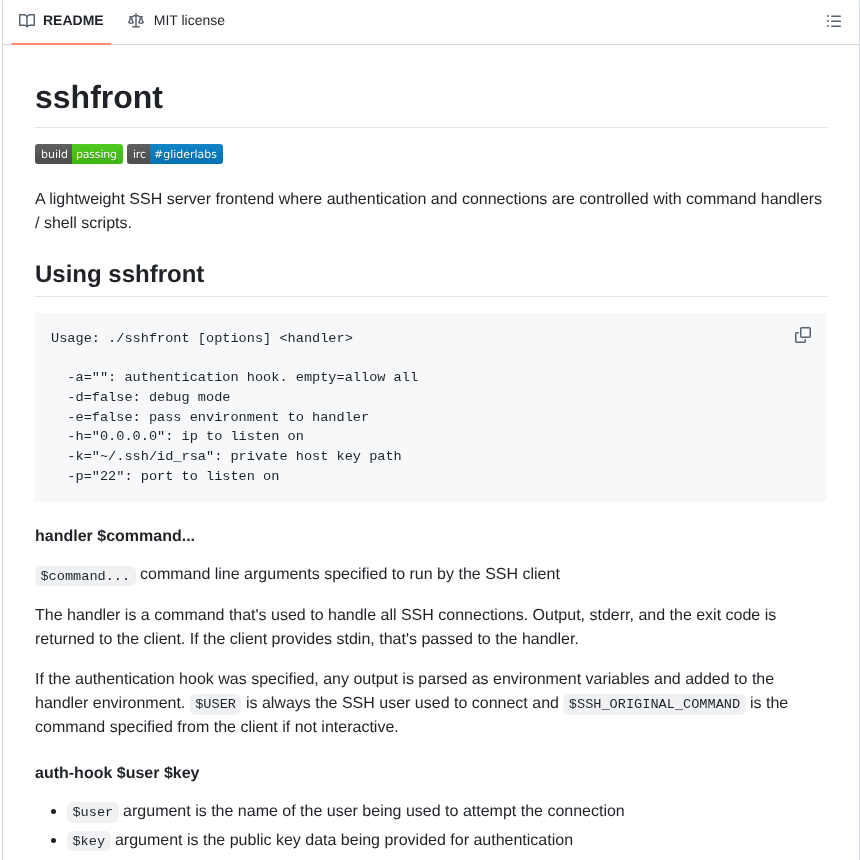
Task: Click the book icon beside README
Action: pos(27,20)
